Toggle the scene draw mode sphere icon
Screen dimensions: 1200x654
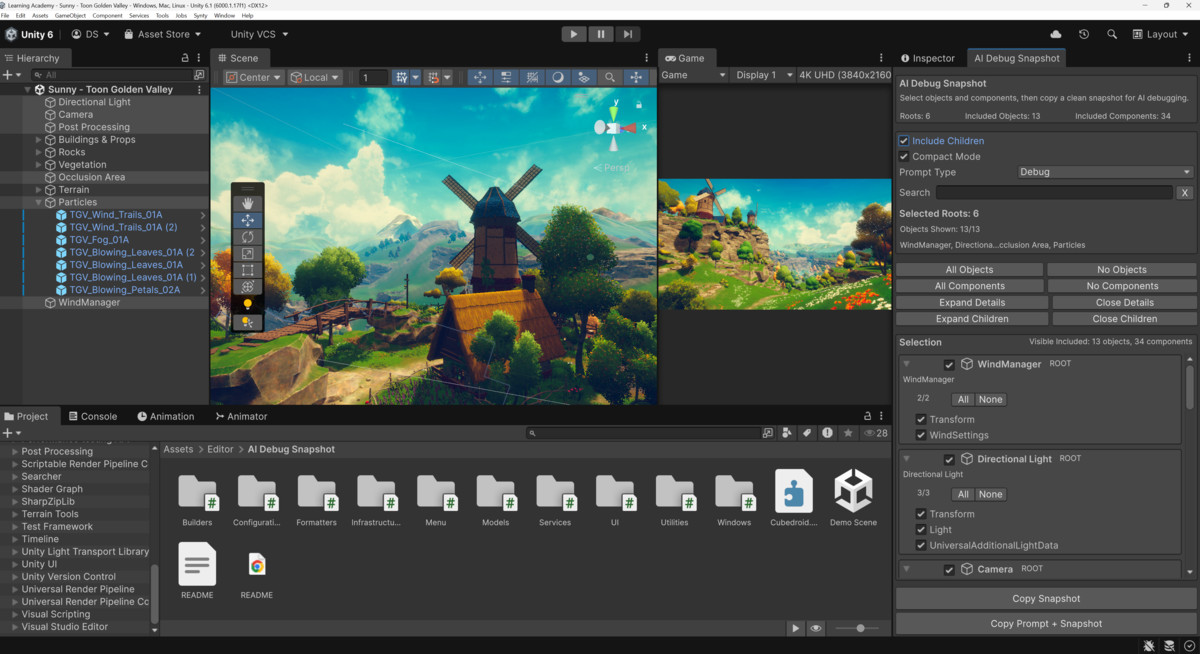point(558,77)
